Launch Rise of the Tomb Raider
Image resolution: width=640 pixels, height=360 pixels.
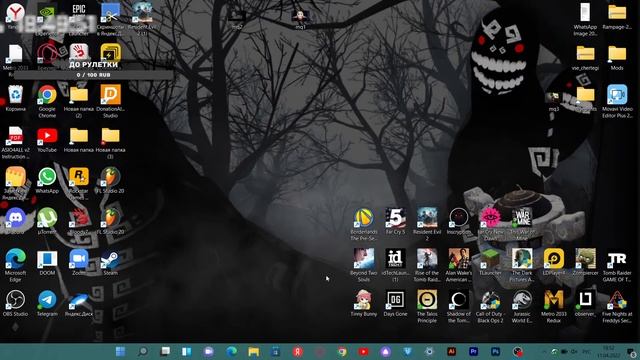pyautogui.click(x=427, y=259)
